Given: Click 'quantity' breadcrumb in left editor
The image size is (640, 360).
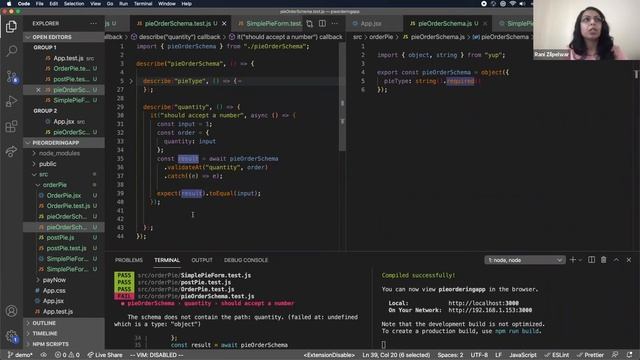Looking at the screenshot, I should point(179,37).
